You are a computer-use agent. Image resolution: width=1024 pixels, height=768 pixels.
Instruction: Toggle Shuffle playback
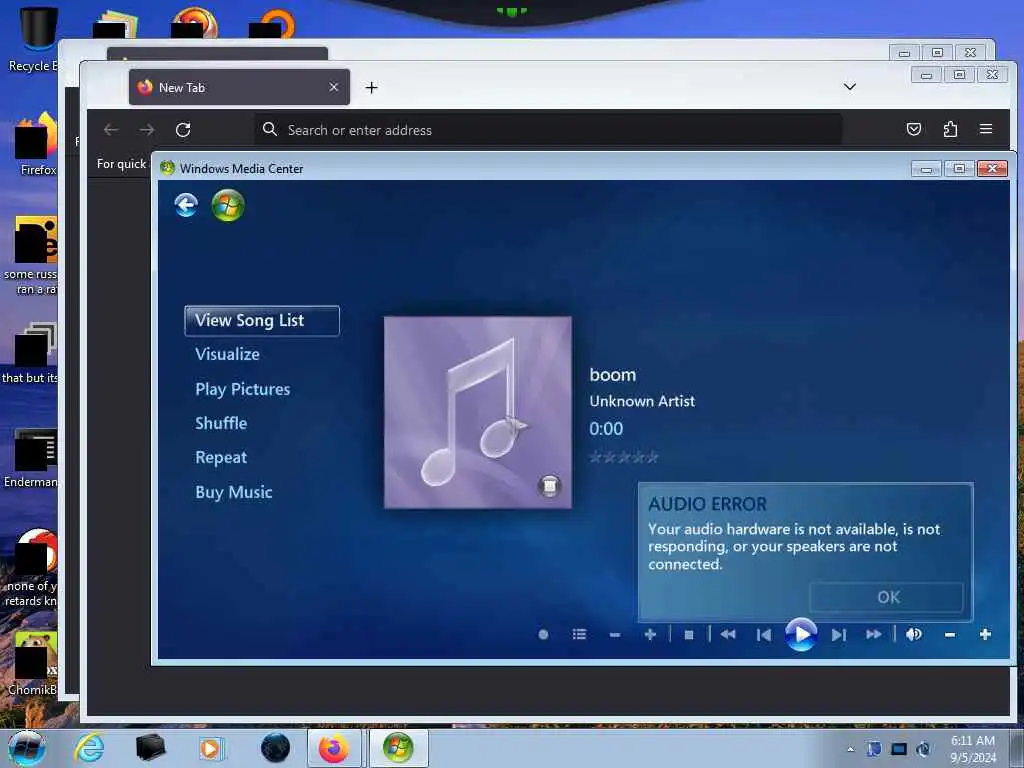click(x=221, y=423)
